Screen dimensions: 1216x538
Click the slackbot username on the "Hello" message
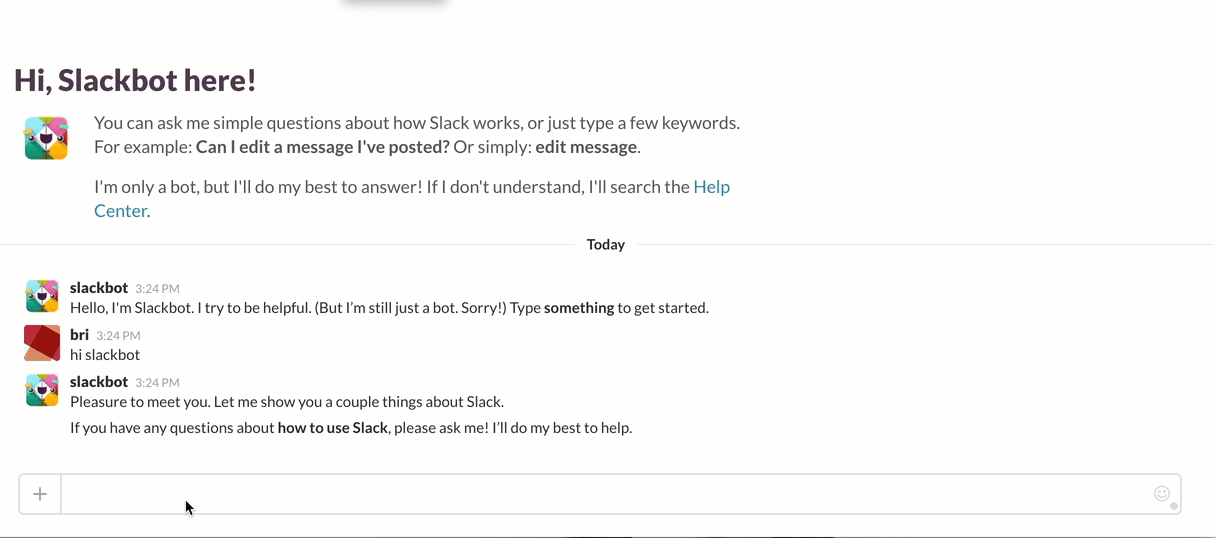(99, 288)
